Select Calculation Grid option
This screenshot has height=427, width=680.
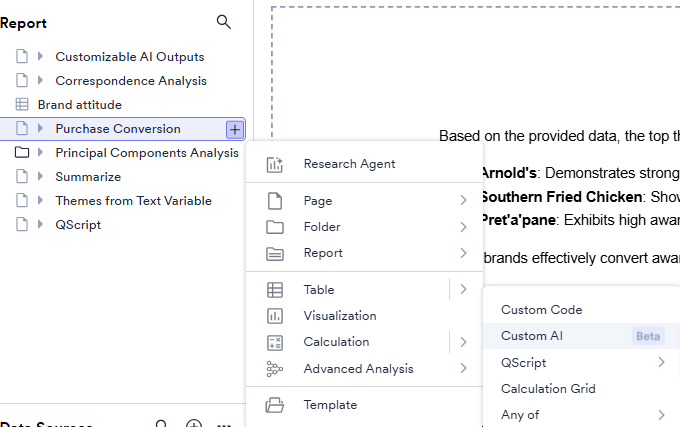click(x=548, y=389)
